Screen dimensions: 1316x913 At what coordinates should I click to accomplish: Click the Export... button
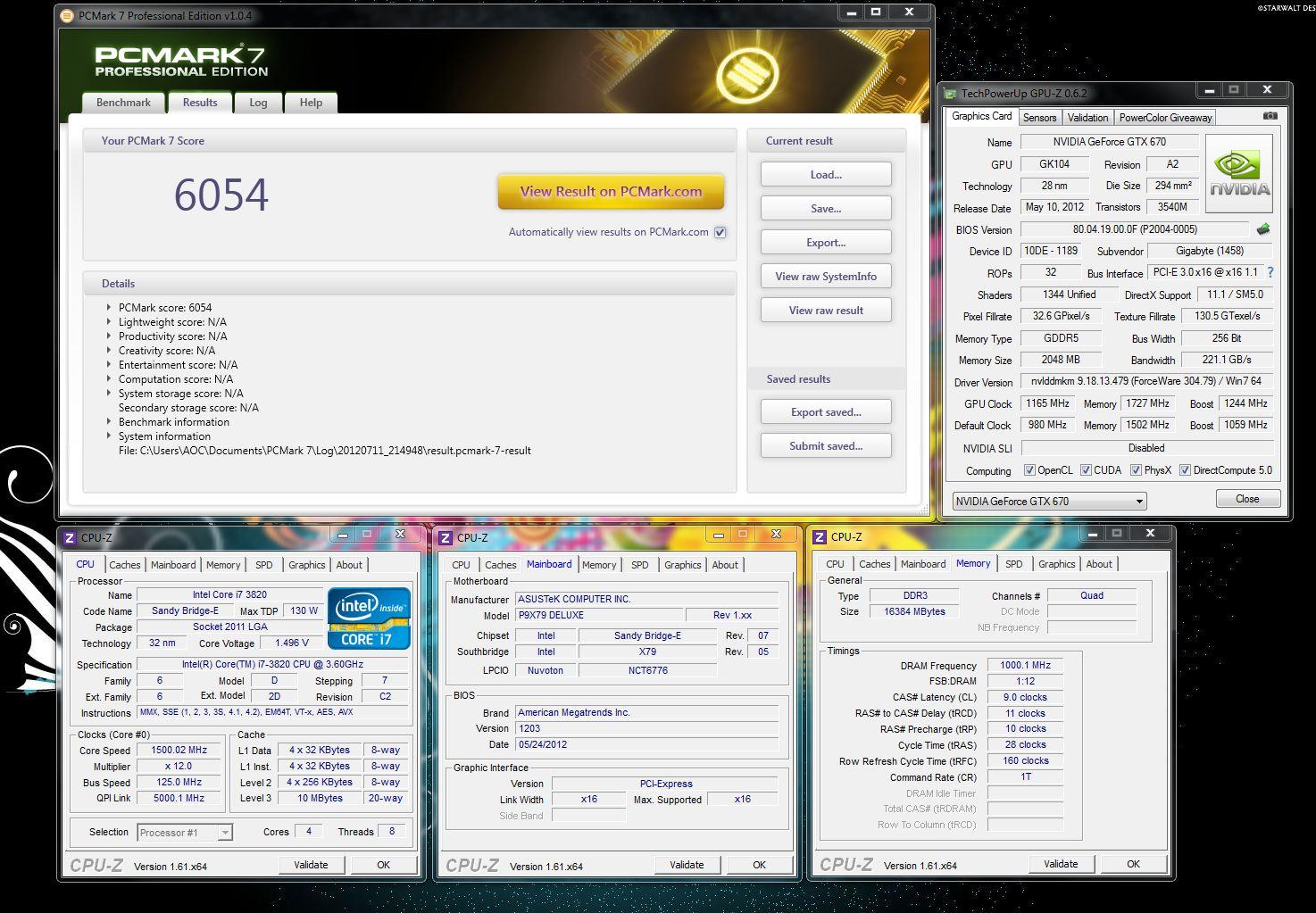click(826, 243)
